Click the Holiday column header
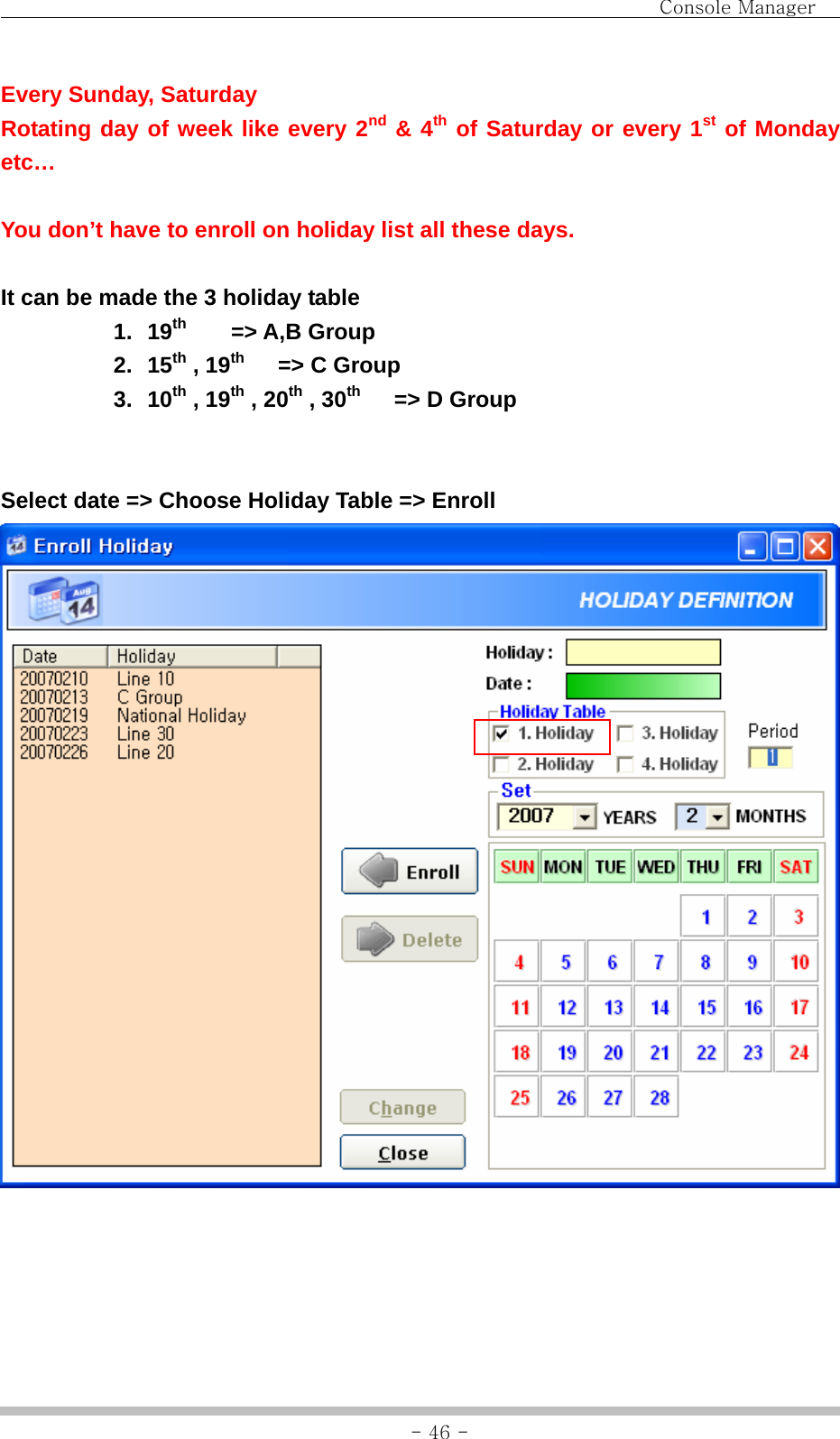This screenshot has height=1439, width=840. [x=192, y=656]
